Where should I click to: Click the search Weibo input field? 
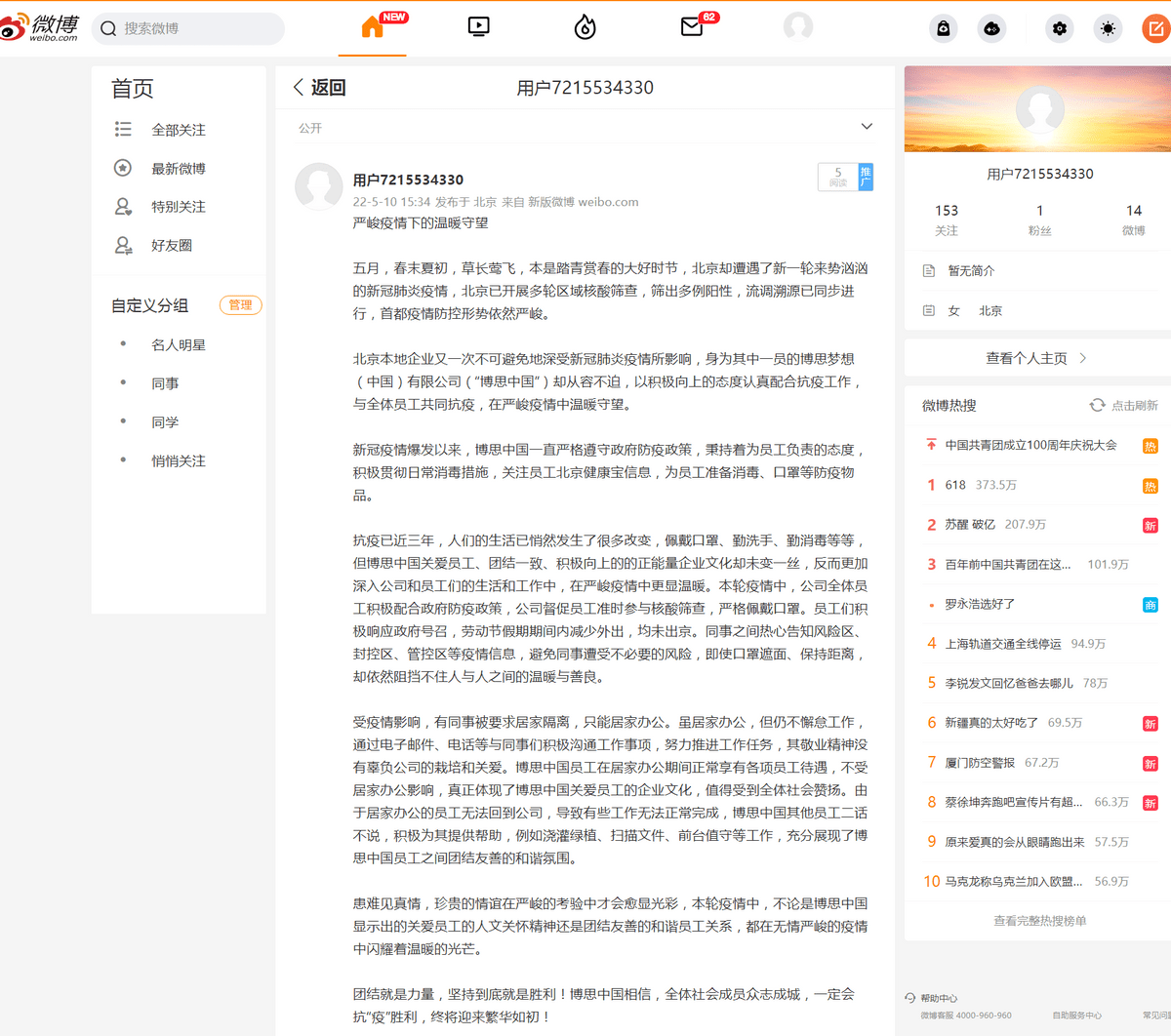pos(195,29)
